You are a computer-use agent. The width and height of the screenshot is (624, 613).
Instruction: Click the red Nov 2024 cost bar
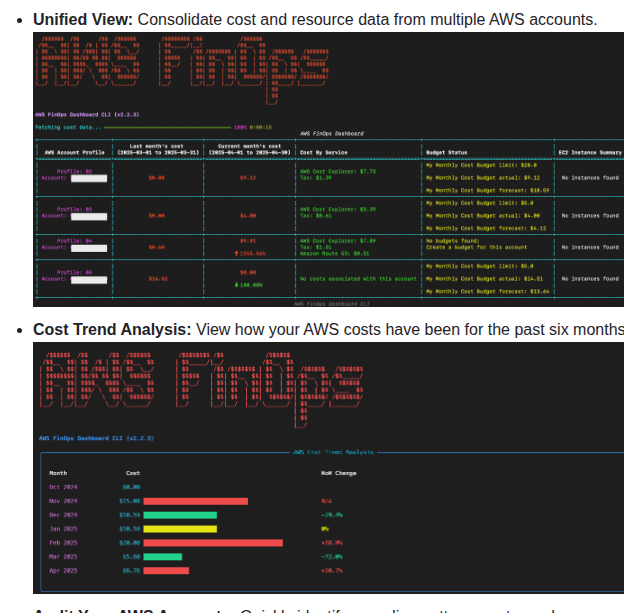195,501
